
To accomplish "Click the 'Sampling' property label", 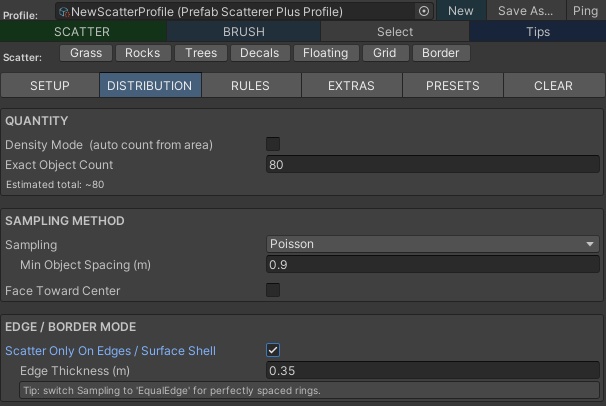I will pos(31,245).
